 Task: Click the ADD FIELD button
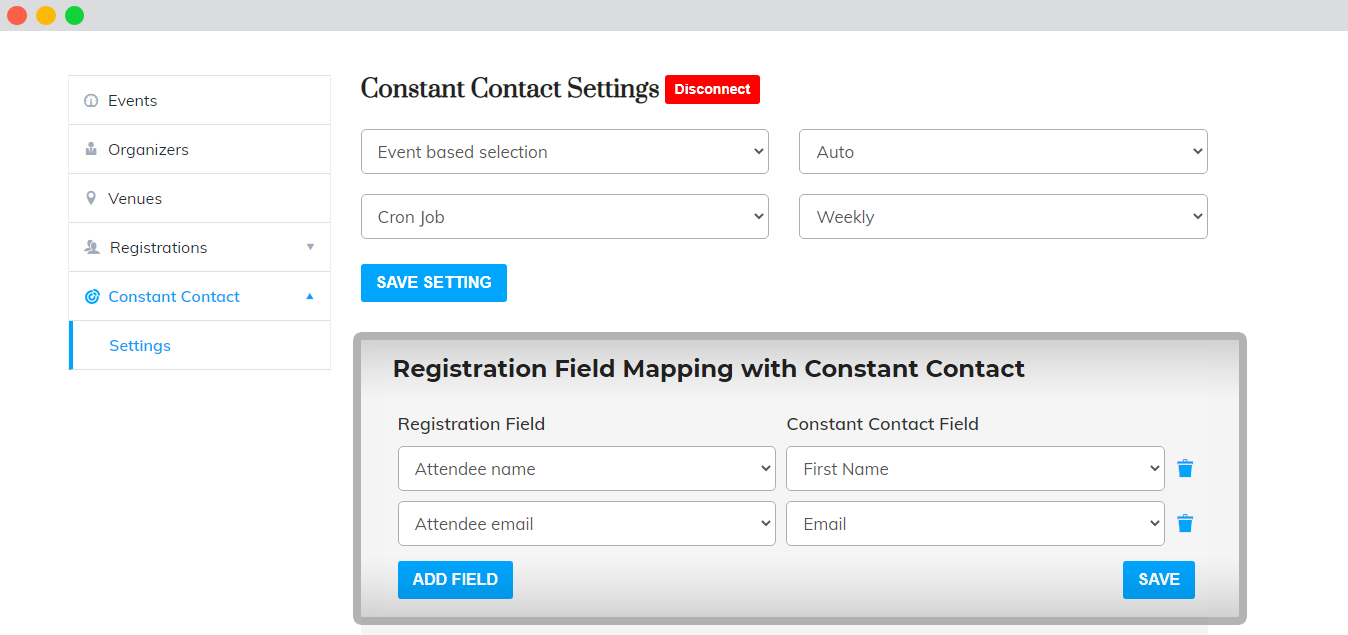(455, 580)
